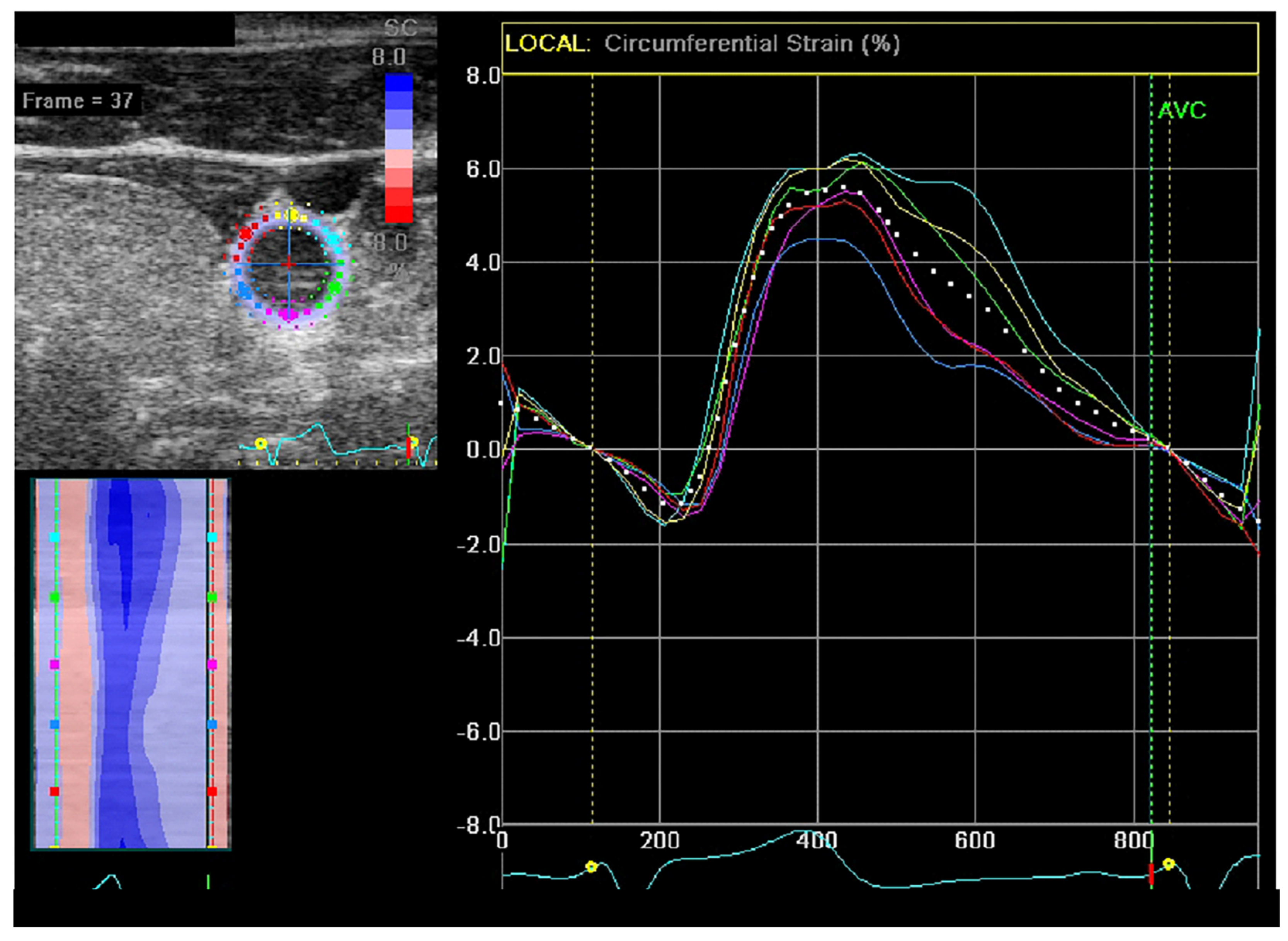Pick the cyan segment marker on the vessel ROI
Image resolution: width=1288 pixels, height=941 pixels.
click(333, 239)
